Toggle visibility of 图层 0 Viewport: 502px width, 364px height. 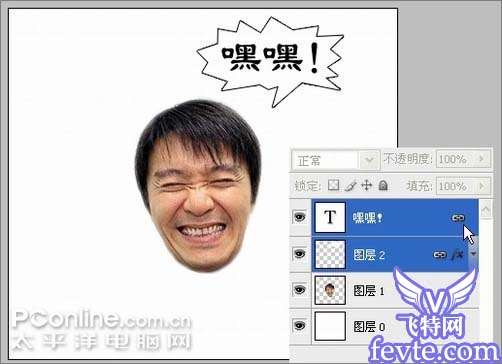[x=300, y=325]
